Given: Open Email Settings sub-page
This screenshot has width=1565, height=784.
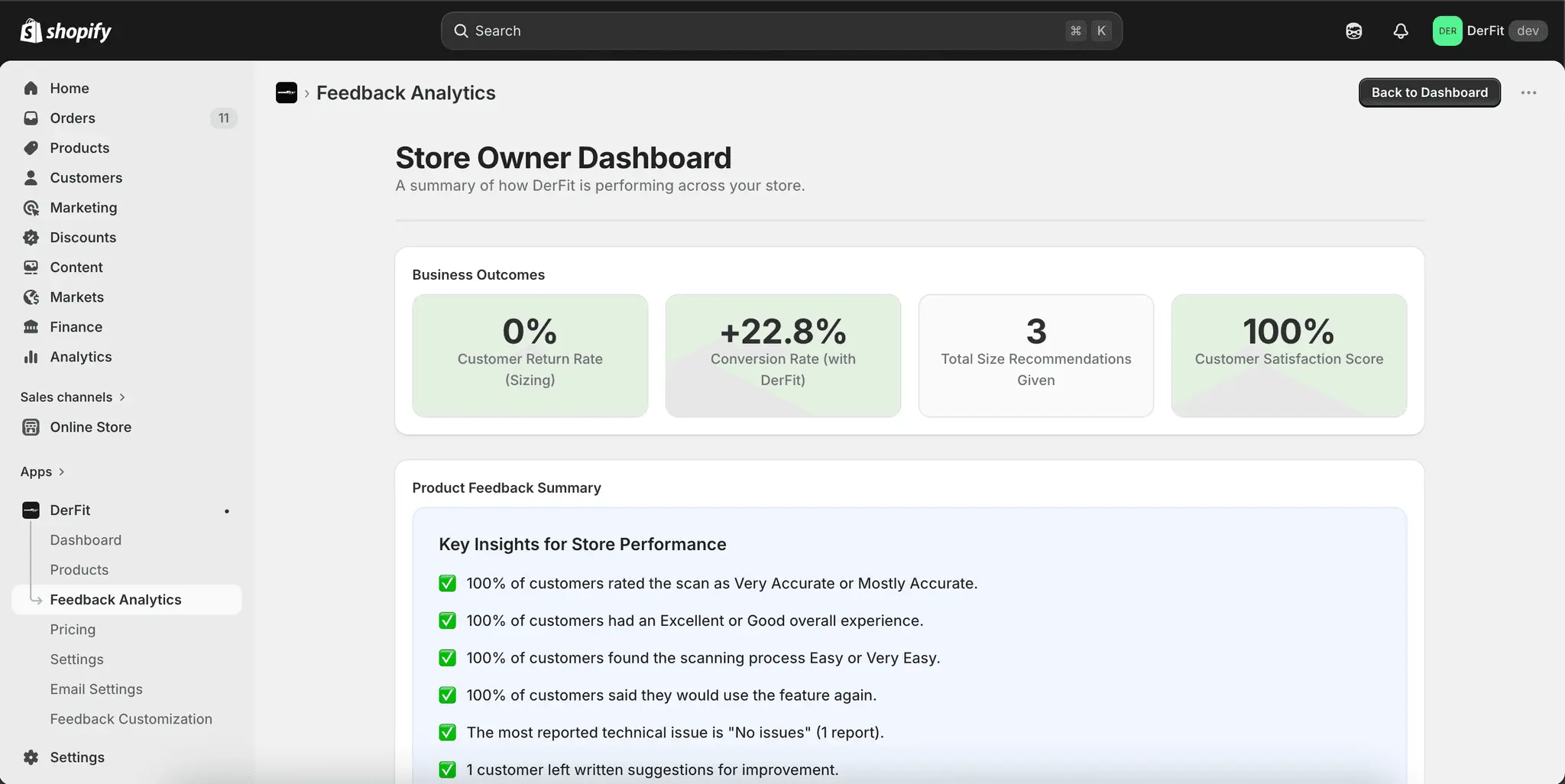Looking at the screenshot, I should 96,688.
